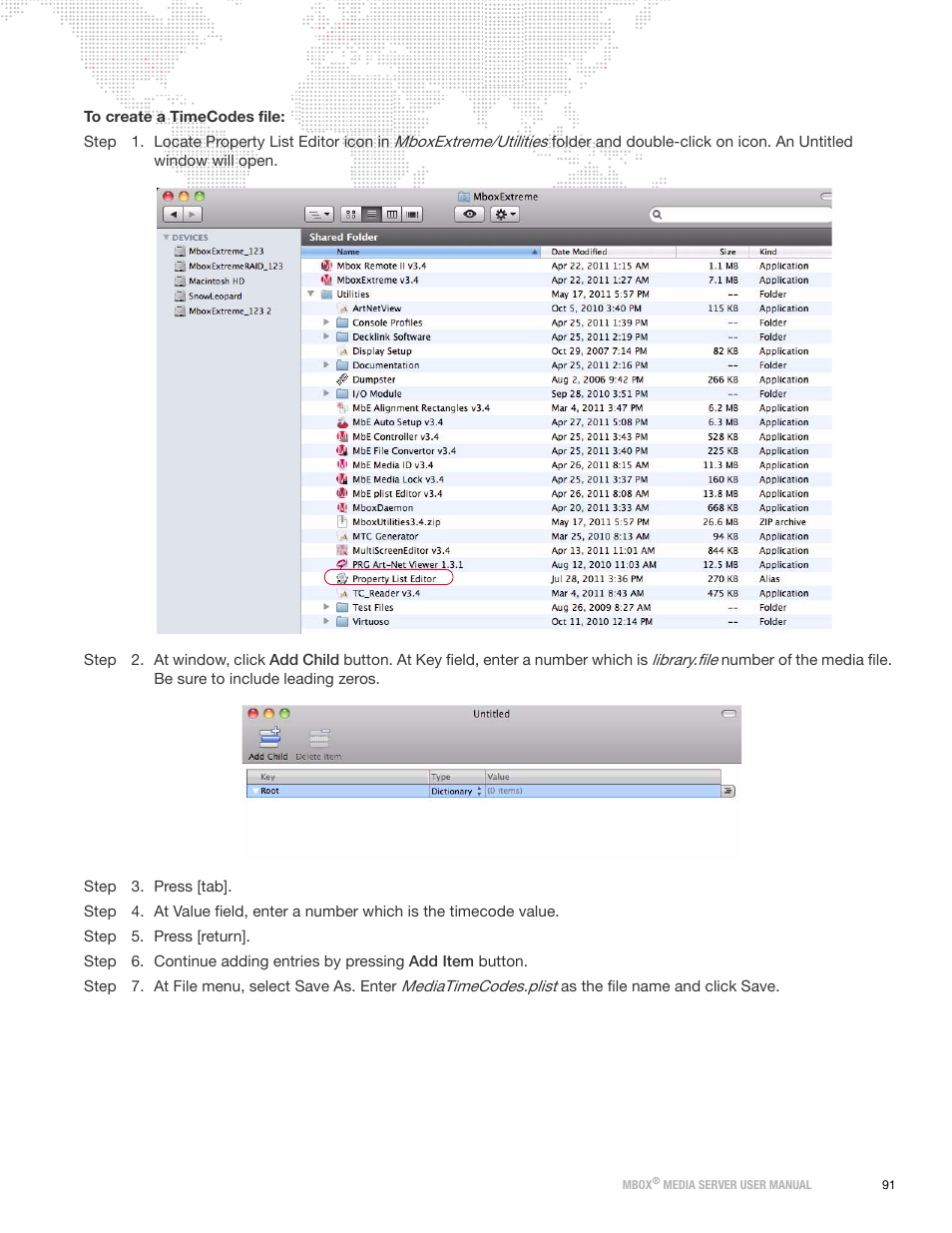Open the Dictionary type dropdown for Root
The image size is (952, 1233).
(457, 792)
